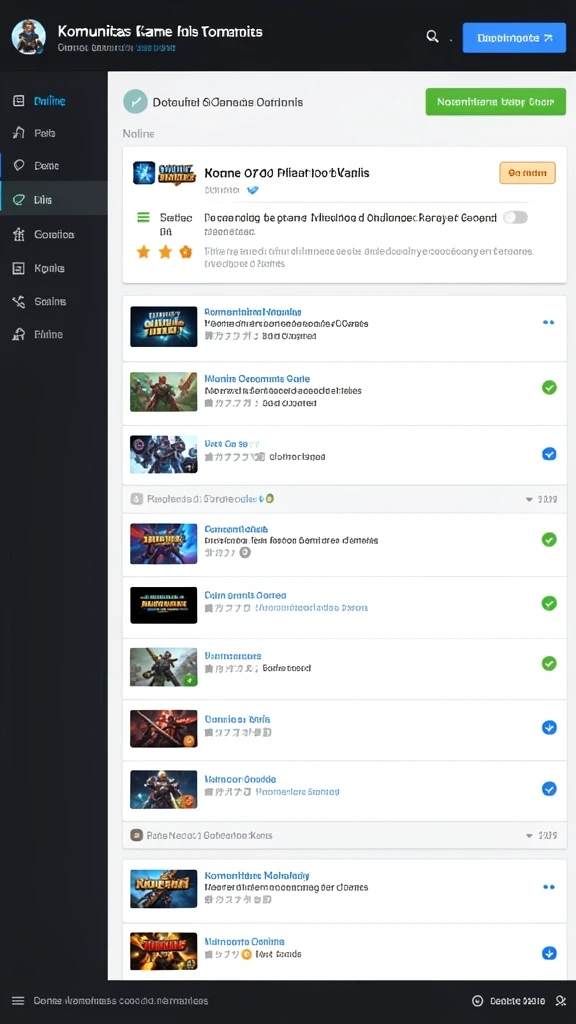
Task: Click the Noline section label
Action: click(138, 134)
